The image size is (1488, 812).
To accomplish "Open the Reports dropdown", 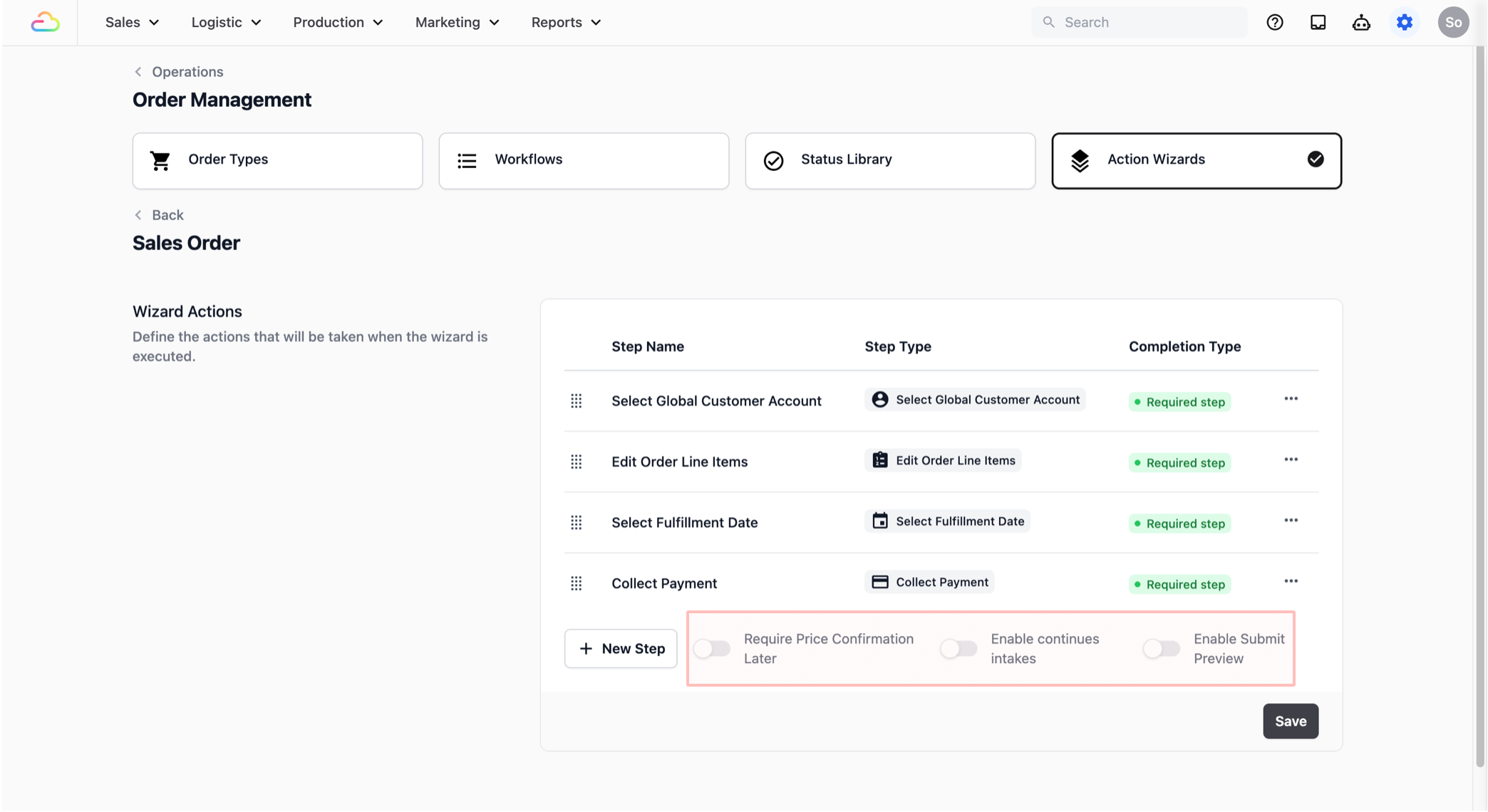I will pyautogui.click(x=566, y=22).
